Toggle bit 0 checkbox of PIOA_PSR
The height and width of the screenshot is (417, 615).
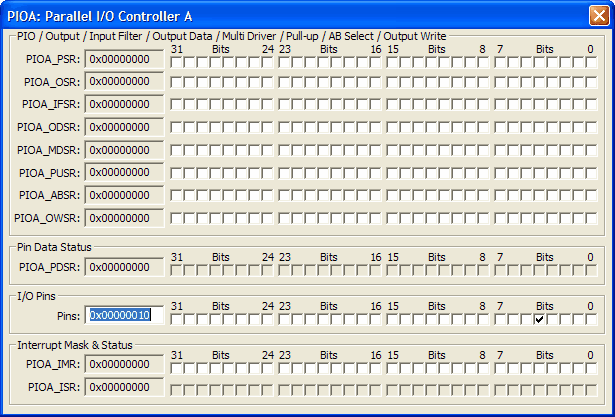(591, 62)
